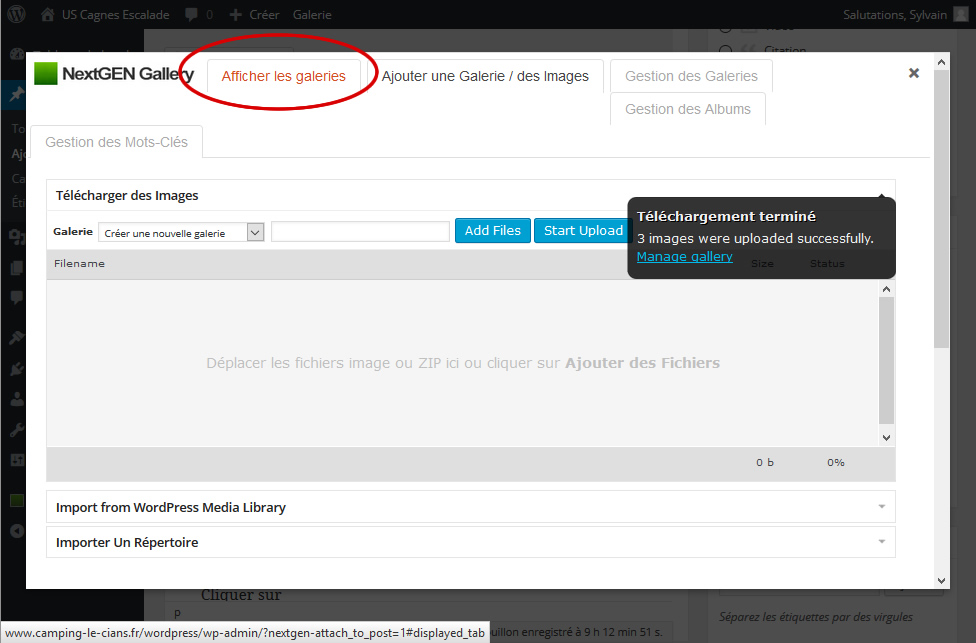This screenshot has height=643, width=976.
Task: Click the user avatar beside Salutations, Sylvain
Action: tap(961, 14)
